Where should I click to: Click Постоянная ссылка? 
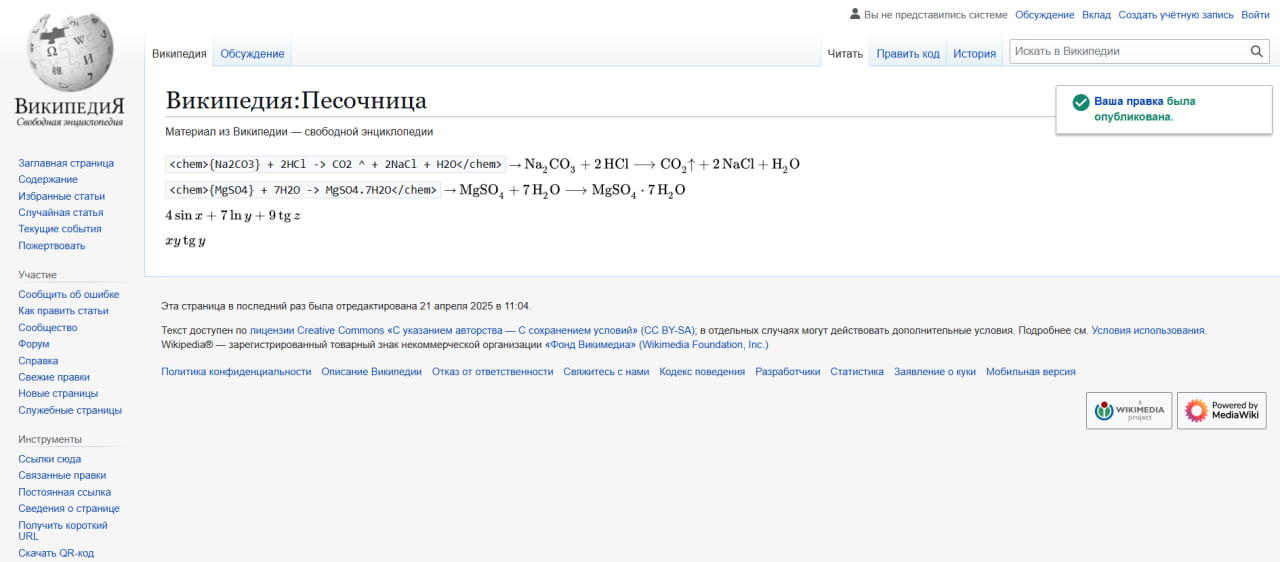(64, 492)
